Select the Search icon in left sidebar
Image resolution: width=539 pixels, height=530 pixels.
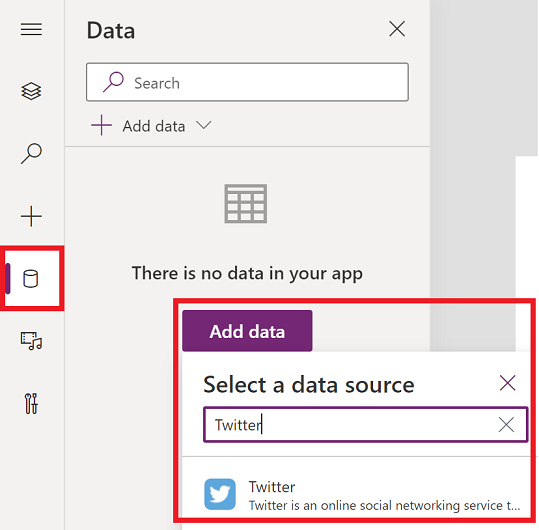tap(31, 153)
